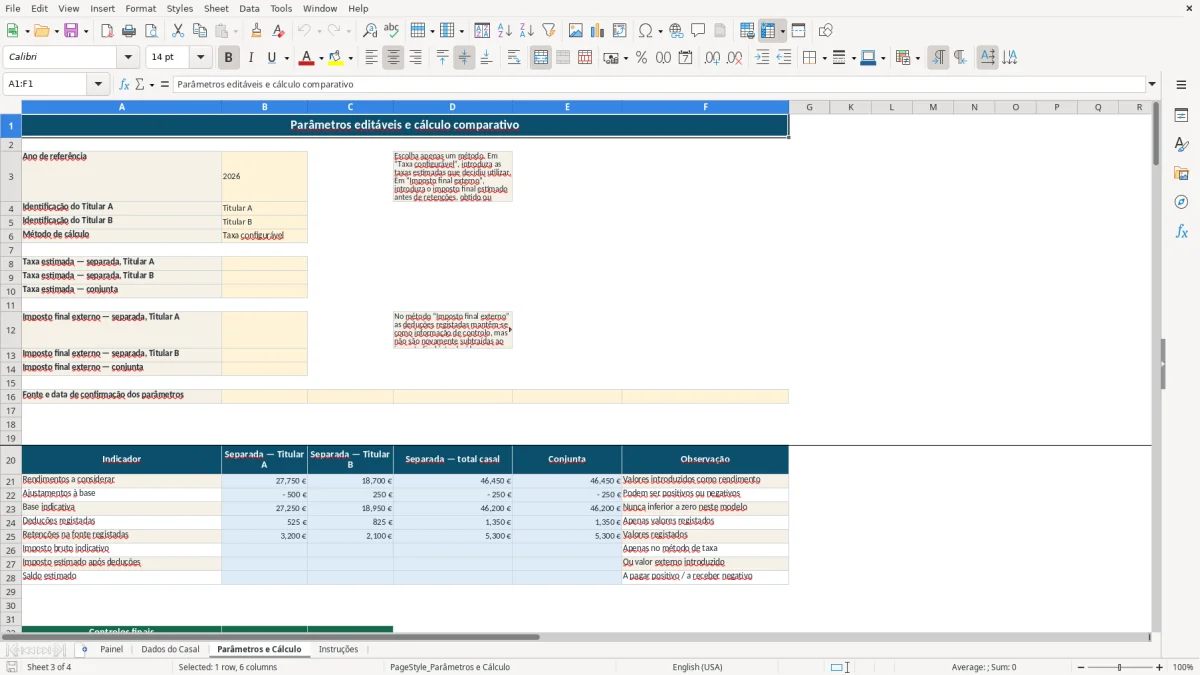The width and height of the screenshot is (1200, 675).
Task: Select column header G
Action: 809,107
